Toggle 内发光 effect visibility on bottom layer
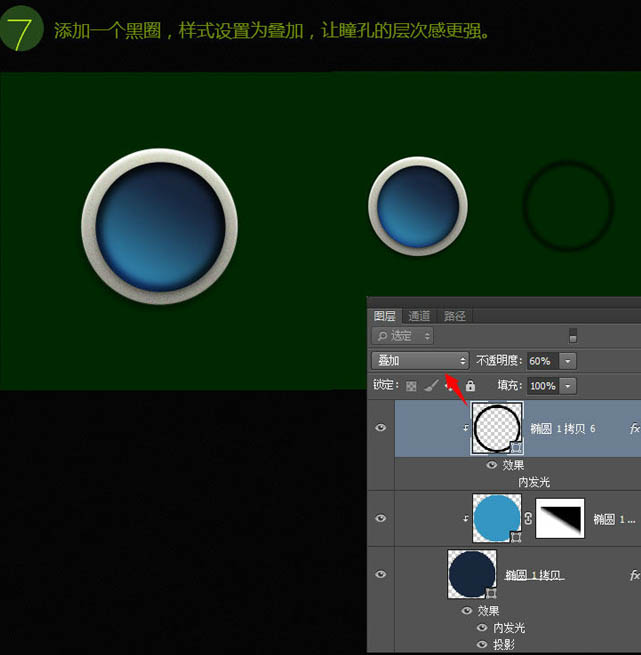This screenshot has height=655, width=641. (483, 628)
